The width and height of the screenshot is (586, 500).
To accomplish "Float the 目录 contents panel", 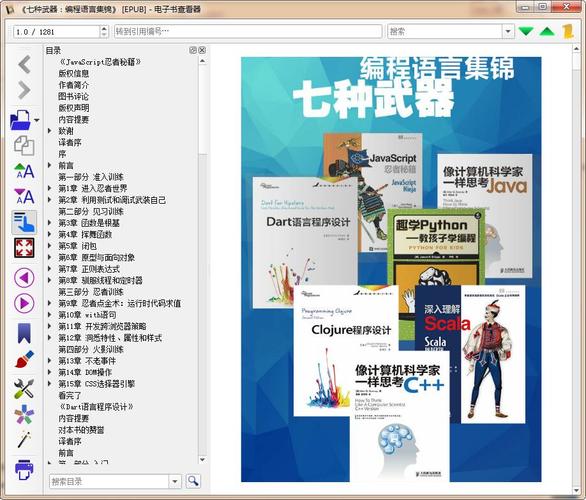I will [x=193, y=50].
